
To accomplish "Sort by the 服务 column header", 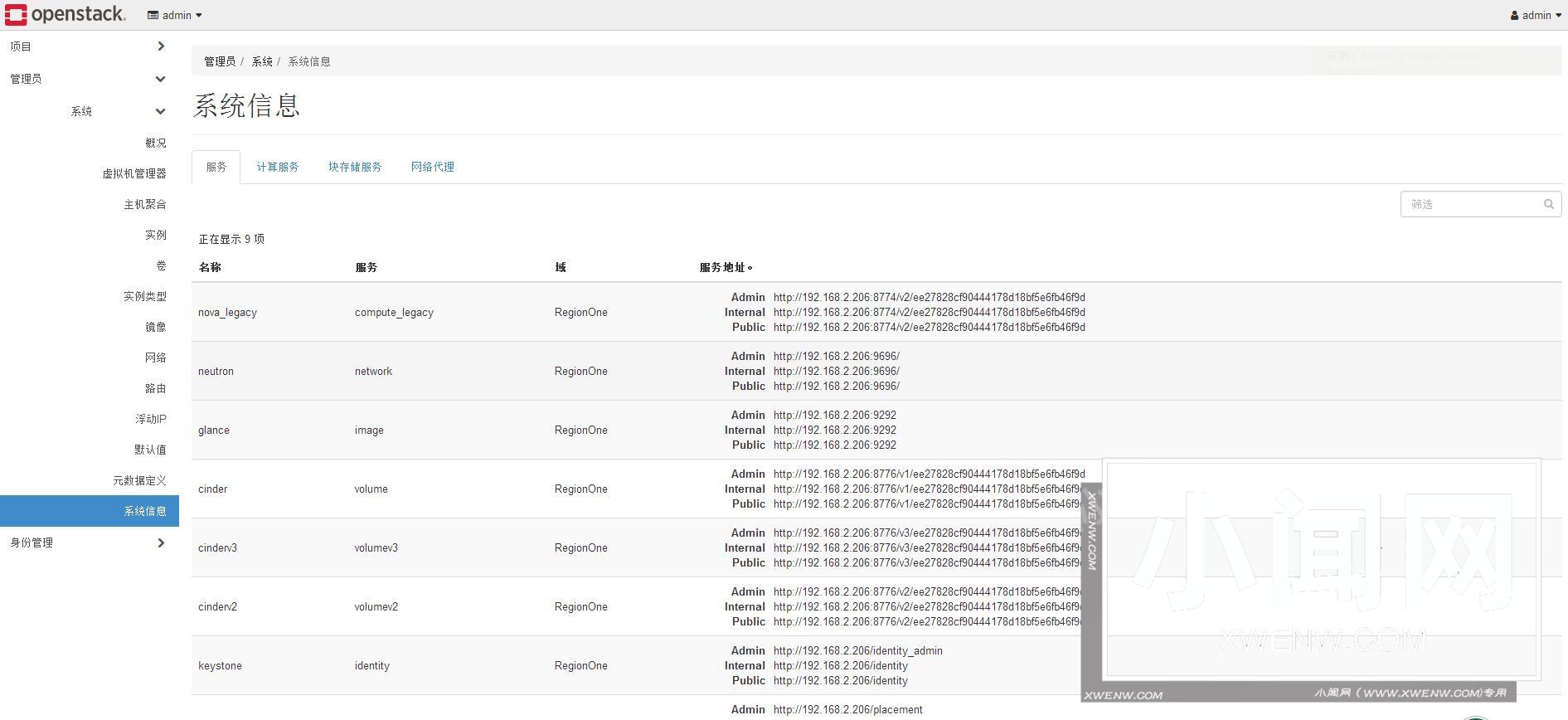I will [367, 267].
